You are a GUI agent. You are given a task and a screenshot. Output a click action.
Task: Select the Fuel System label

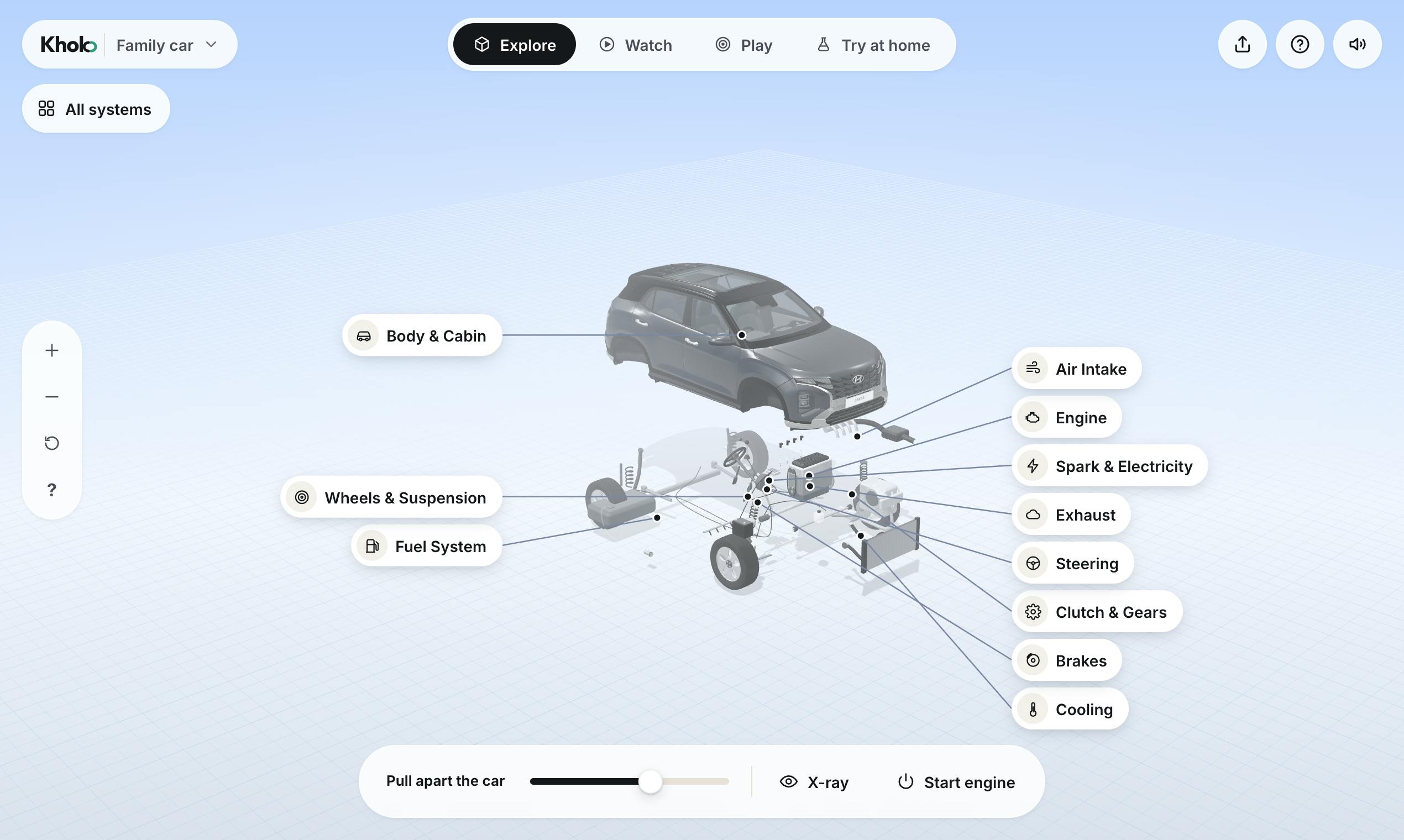click(426, 546)
